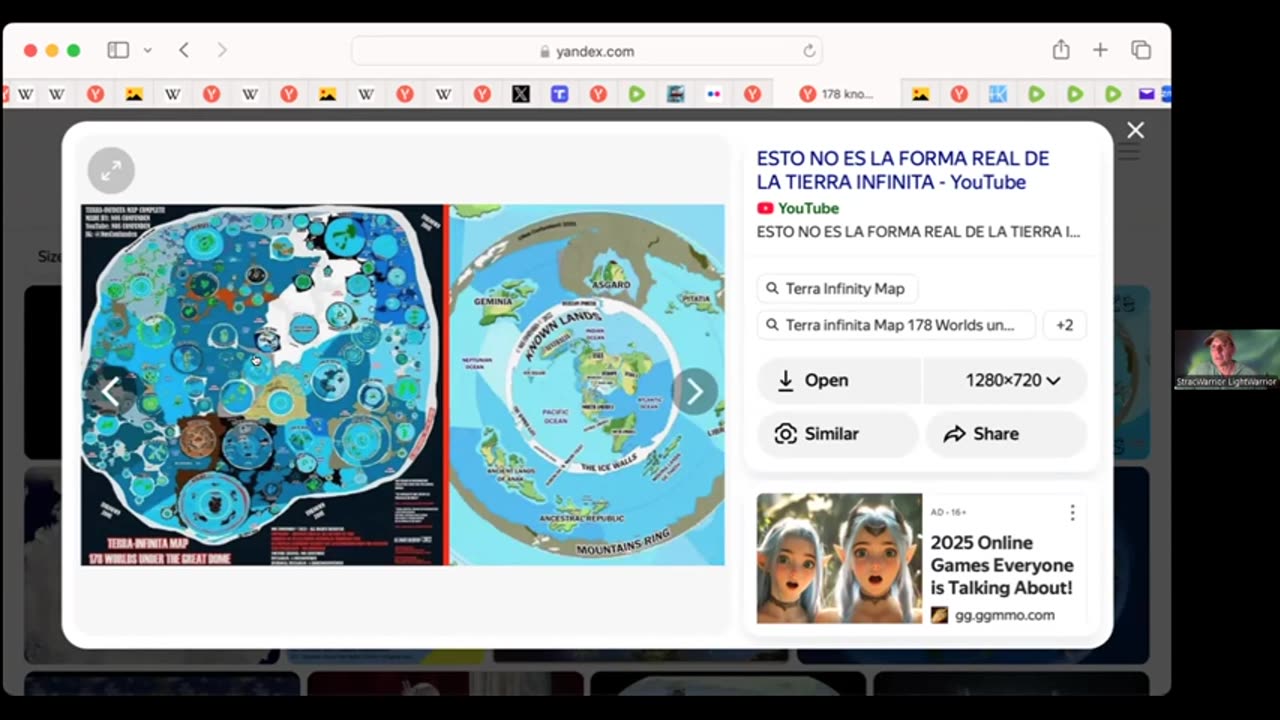Image resolution: width=1280 pixels, height=720 pixels.
Task: Switch to the mail envelope favicon tab
Action: [1147, 94]
